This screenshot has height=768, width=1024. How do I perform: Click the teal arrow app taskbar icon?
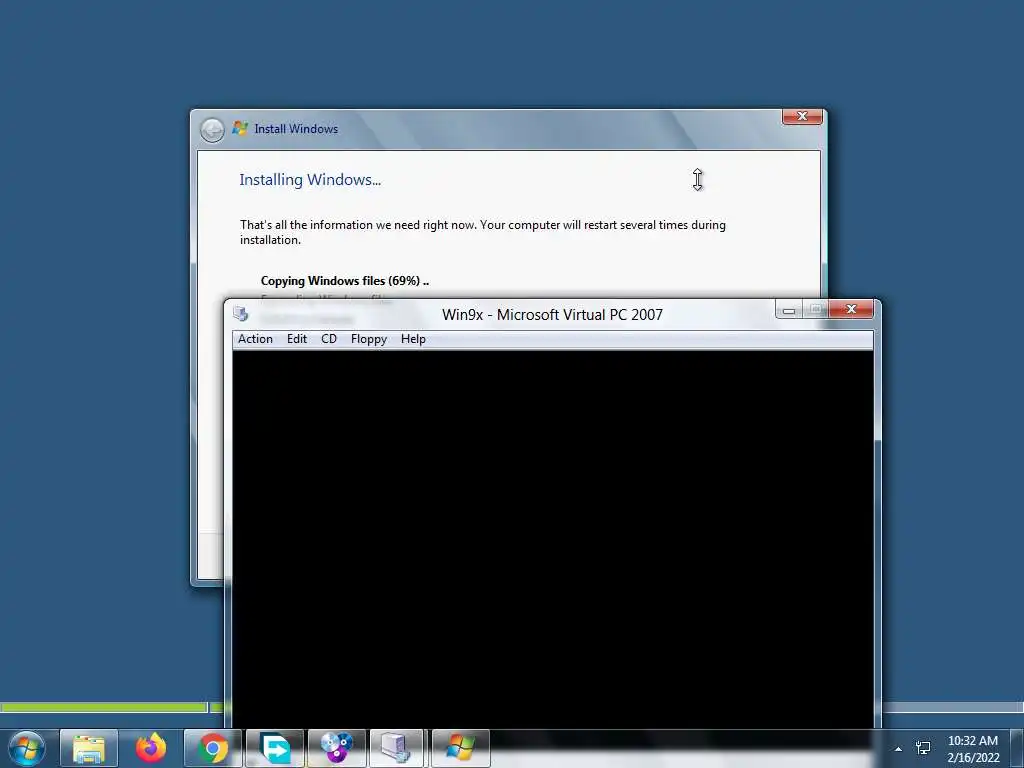click(275, 748)
